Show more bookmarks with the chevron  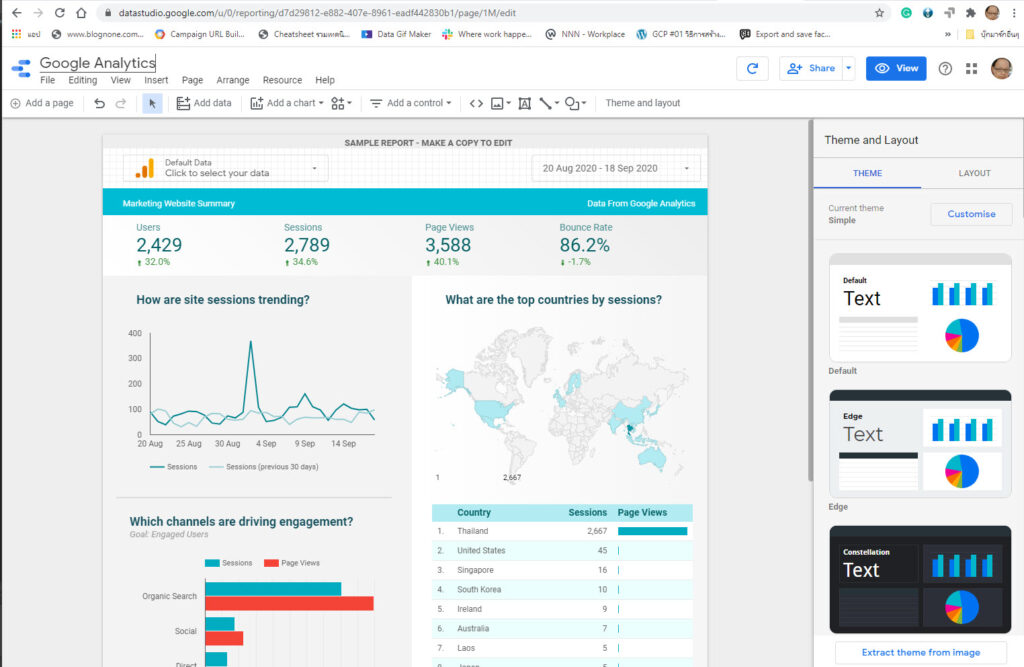(x=948, y=34)
